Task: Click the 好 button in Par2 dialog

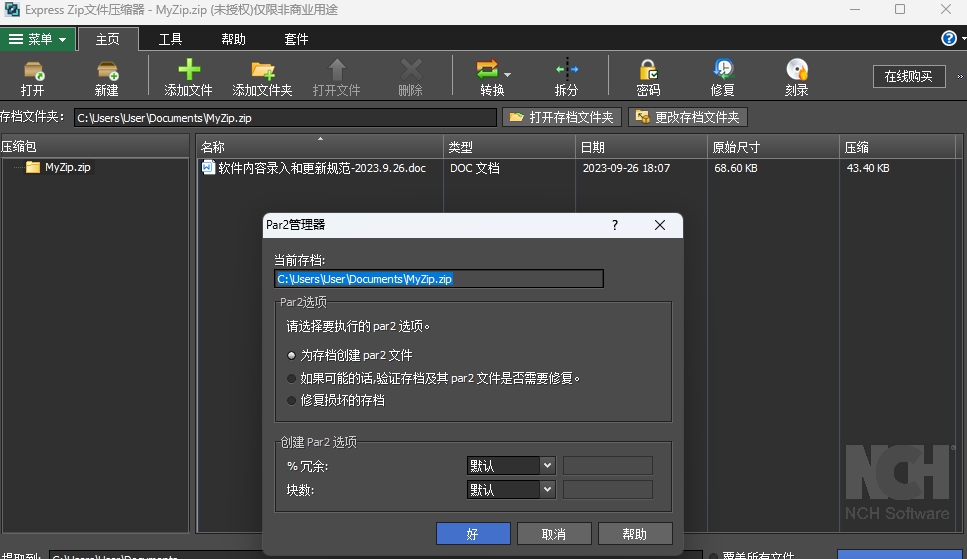Action: pos(473,534)
